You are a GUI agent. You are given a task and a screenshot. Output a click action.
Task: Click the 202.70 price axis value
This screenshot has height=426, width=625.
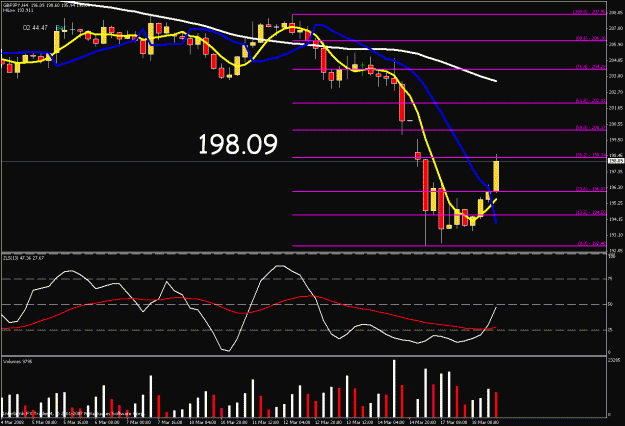tap(615, 92)
